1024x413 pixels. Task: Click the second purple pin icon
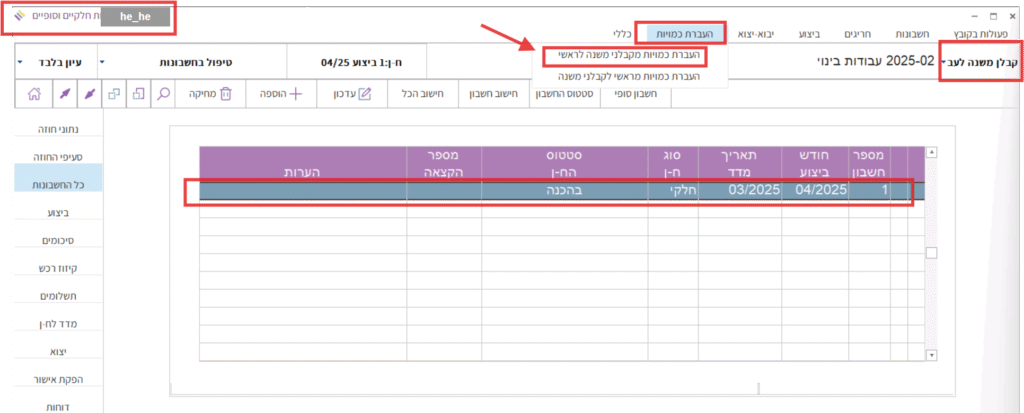(89, 95)
